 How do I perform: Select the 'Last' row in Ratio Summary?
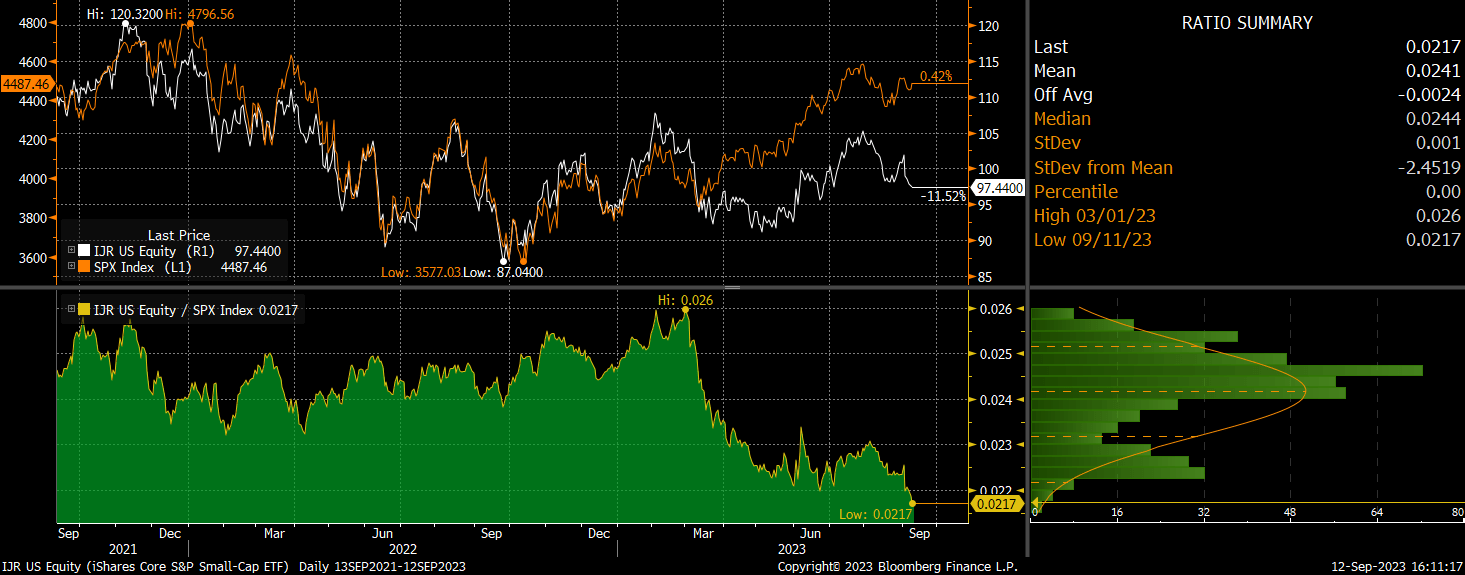[x=1247, y=46]
